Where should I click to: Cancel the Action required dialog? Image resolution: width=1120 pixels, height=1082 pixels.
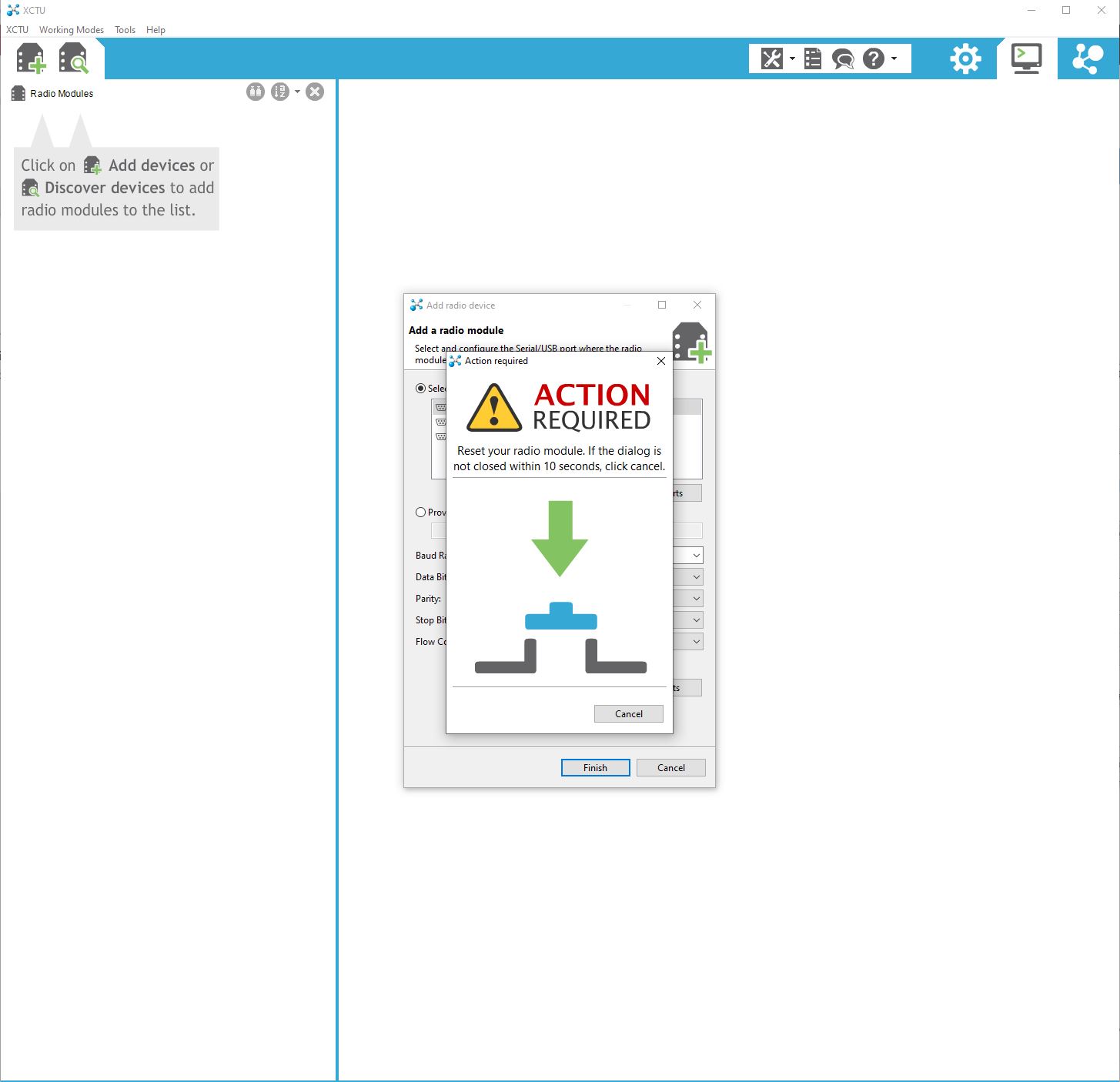(x=628, y=714)
